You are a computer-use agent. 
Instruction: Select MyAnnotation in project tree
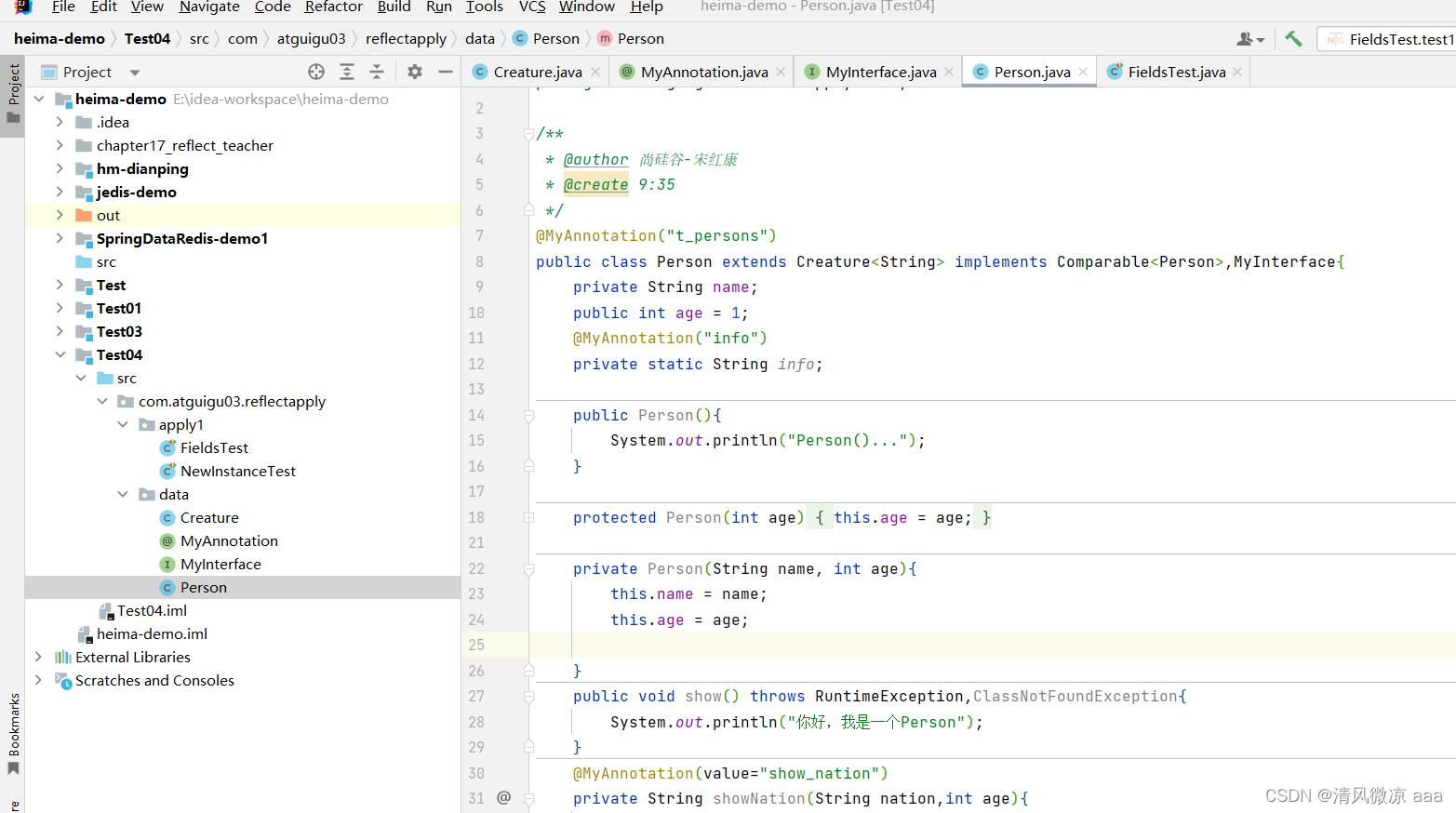pyautogui.click(x=228, y=540)
